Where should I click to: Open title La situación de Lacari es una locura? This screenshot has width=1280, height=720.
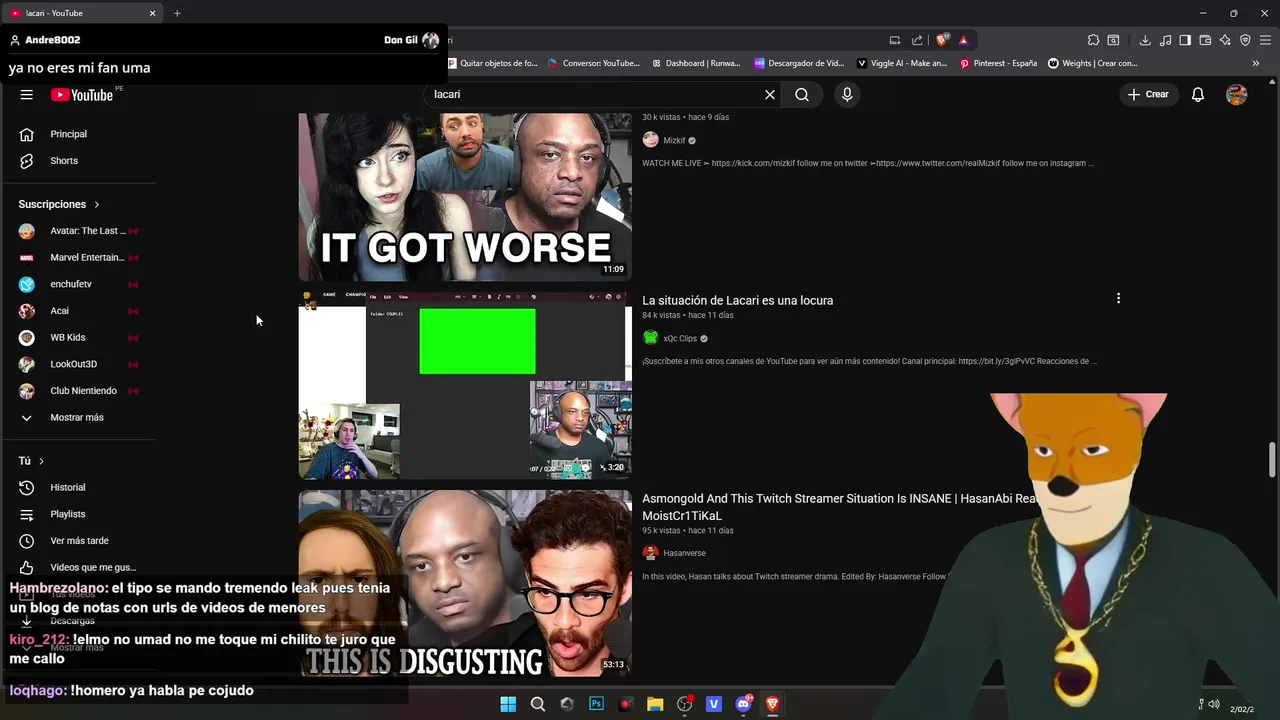pyautogui.click(x=737, y=300)
